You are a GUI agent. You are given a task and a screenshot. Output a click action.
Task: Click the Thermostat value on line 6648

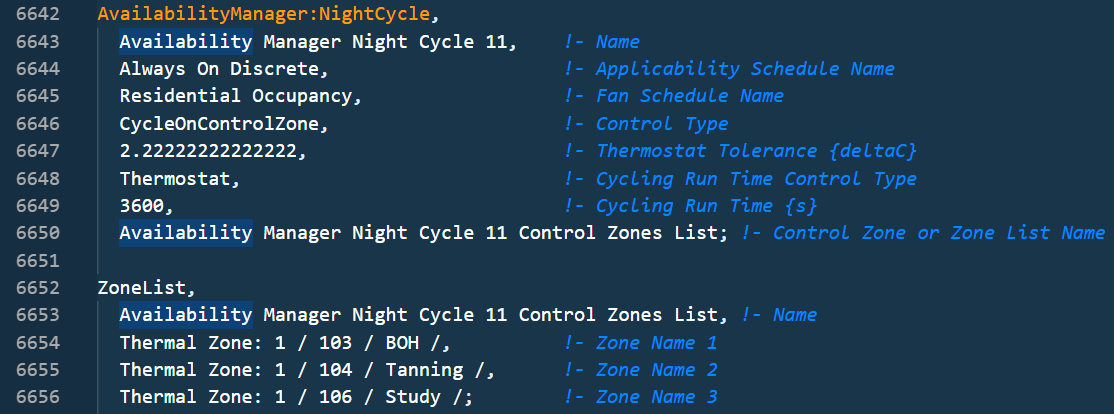(x=180, y=178)
